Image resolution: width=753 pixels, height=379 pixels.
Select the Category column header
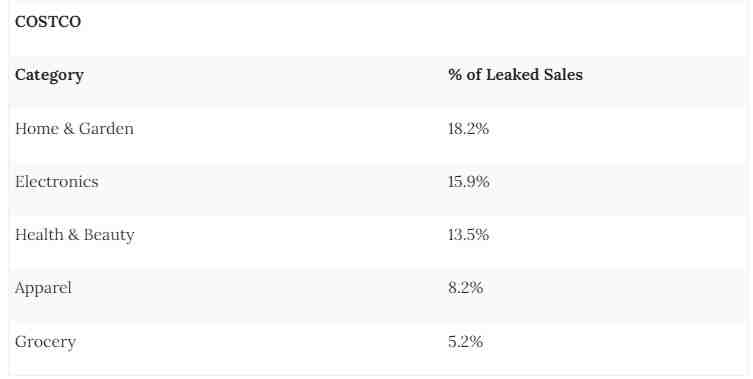(x=49, y=75)
